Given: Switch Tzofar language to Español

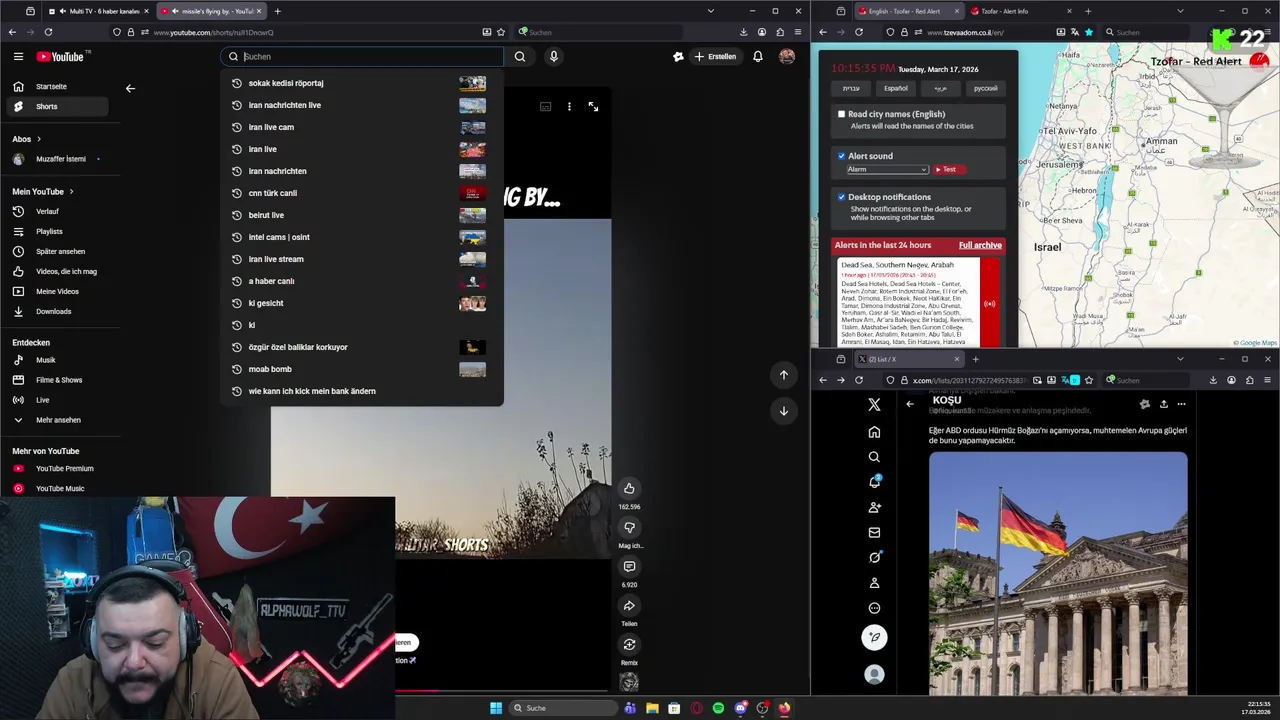Looking at the screenshot, I should pyautogui.click(x=896, y=88).
